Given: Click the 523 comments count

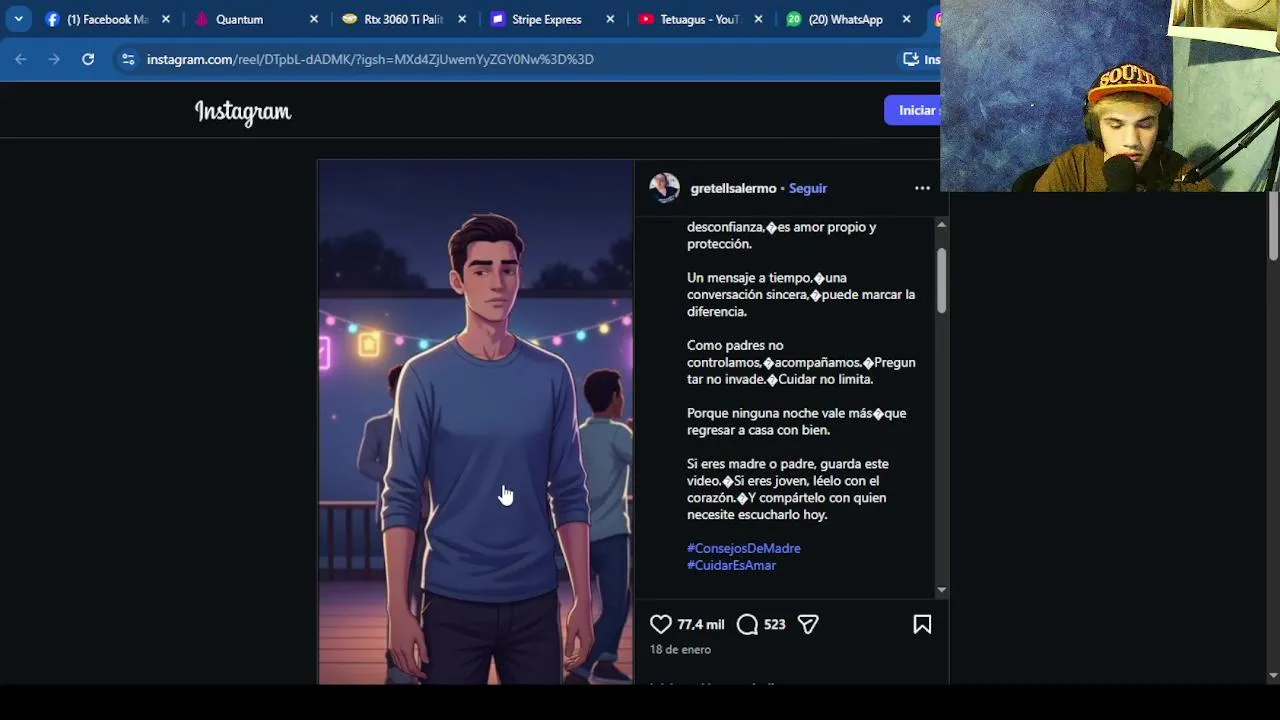Looking at the screenshot, I should click(774, 624).
